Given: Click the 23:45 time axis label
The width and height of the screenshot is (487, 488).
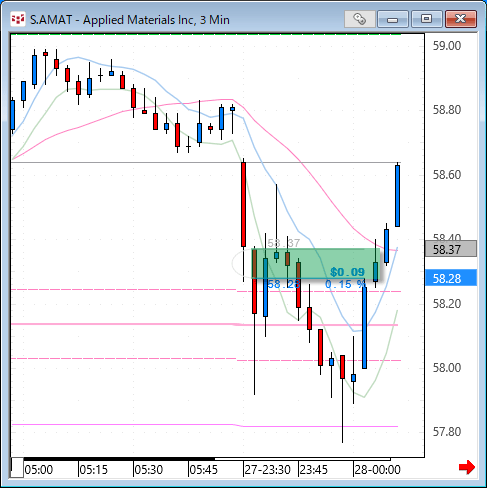Looking at the screenshot, I should tap(314, 470).
